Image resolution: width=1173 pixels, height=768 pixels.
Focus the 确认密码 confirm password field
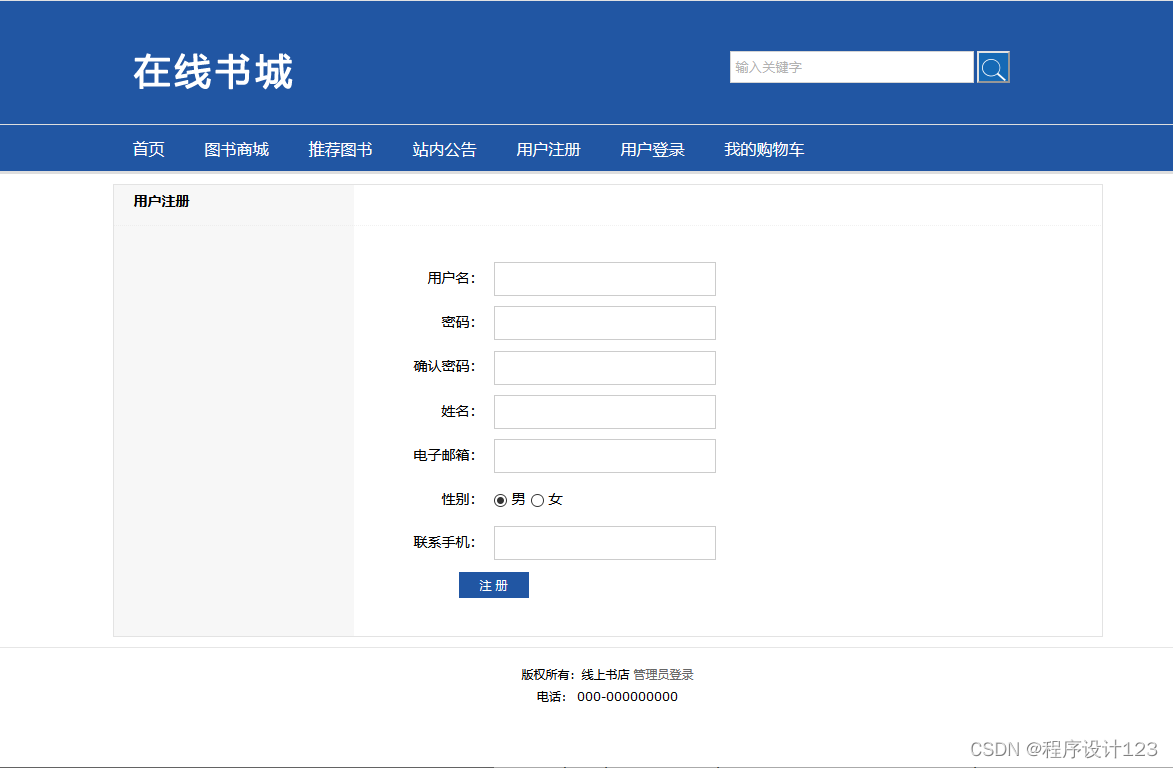click(x=604, y=367)
